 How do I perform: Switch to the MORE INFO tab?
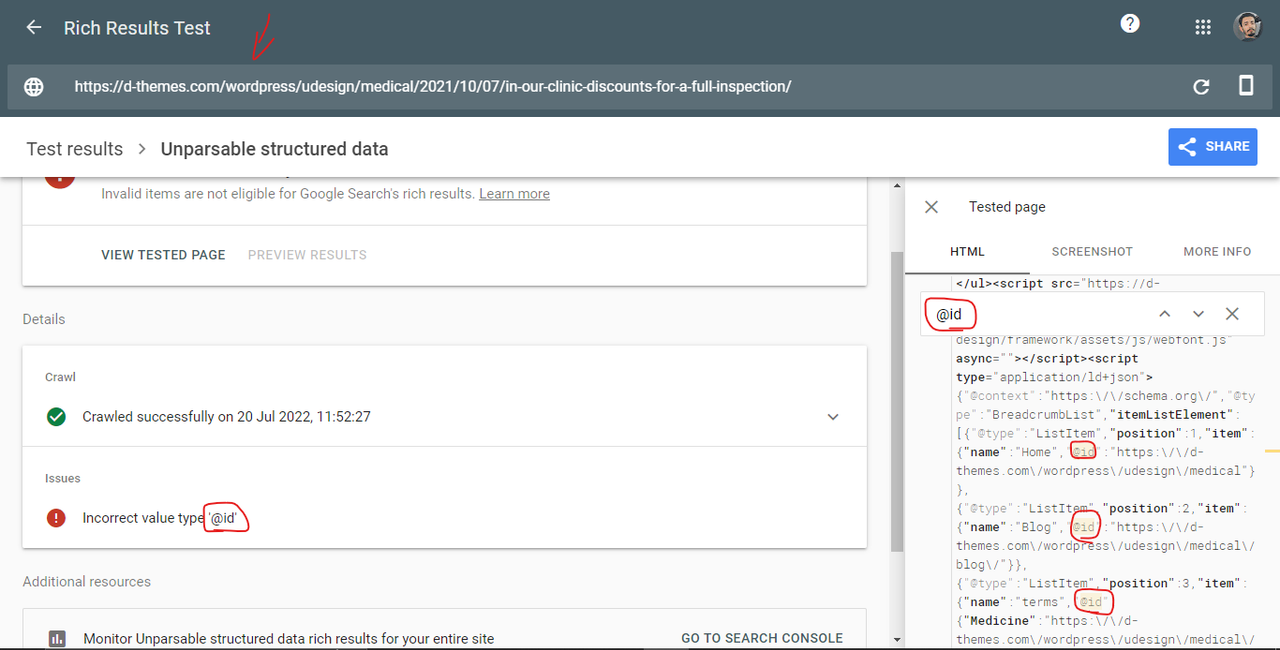pos(1217,252)
